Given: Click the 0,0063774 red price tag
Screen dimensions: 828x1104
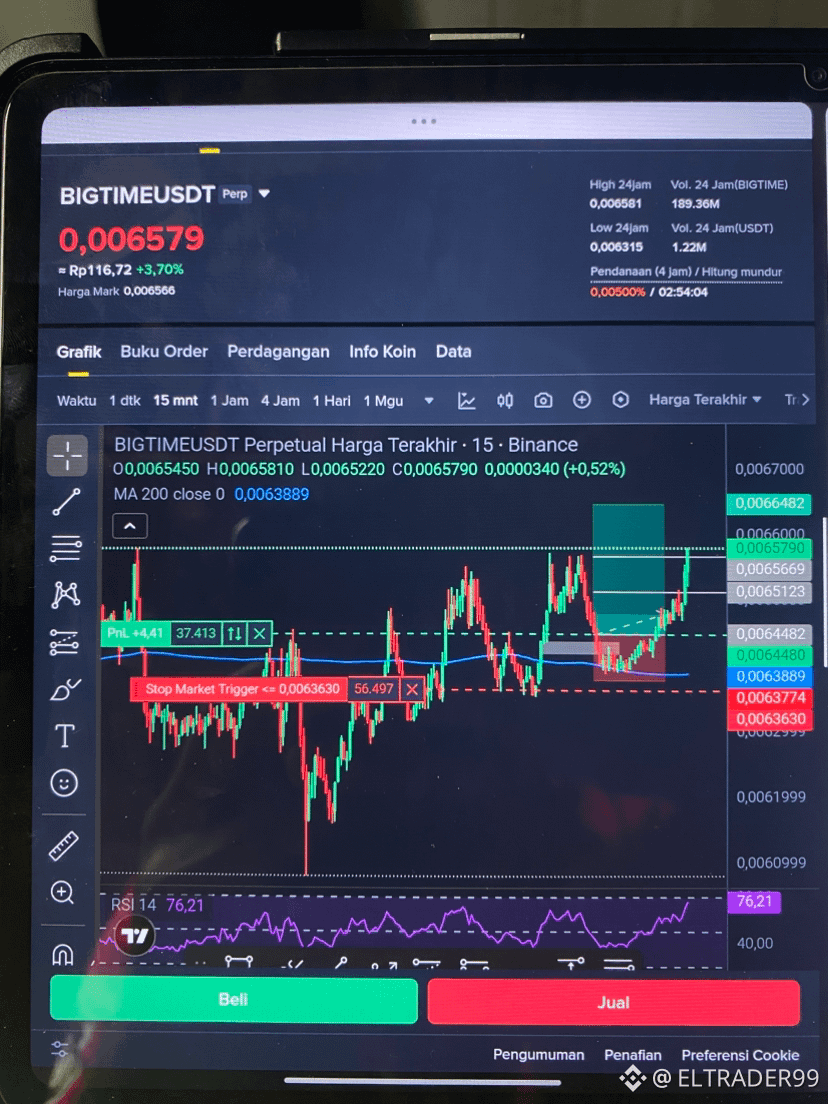Looking at the screenshot, I should coord(770,698).
